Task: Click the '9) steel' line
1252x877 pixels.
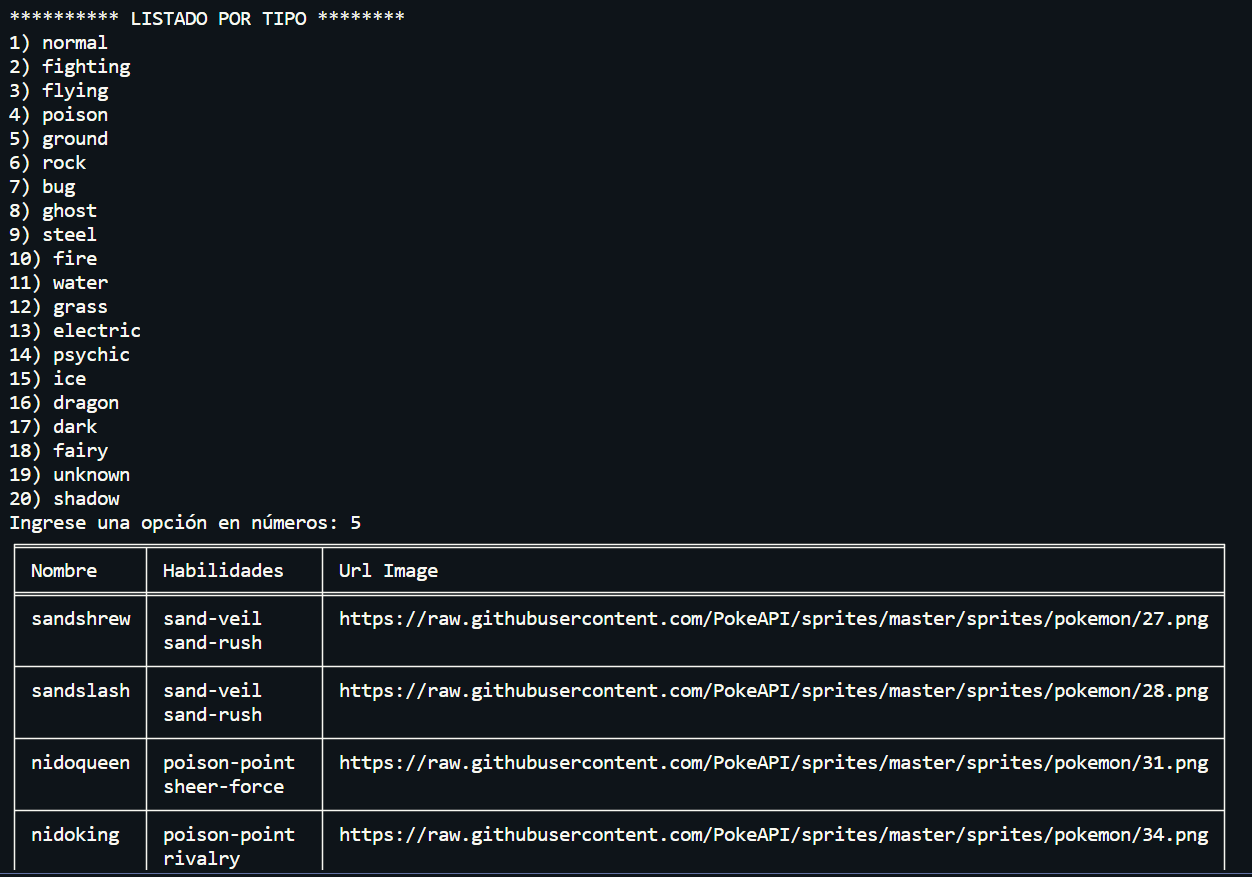Action: click(x=53, y=235)
